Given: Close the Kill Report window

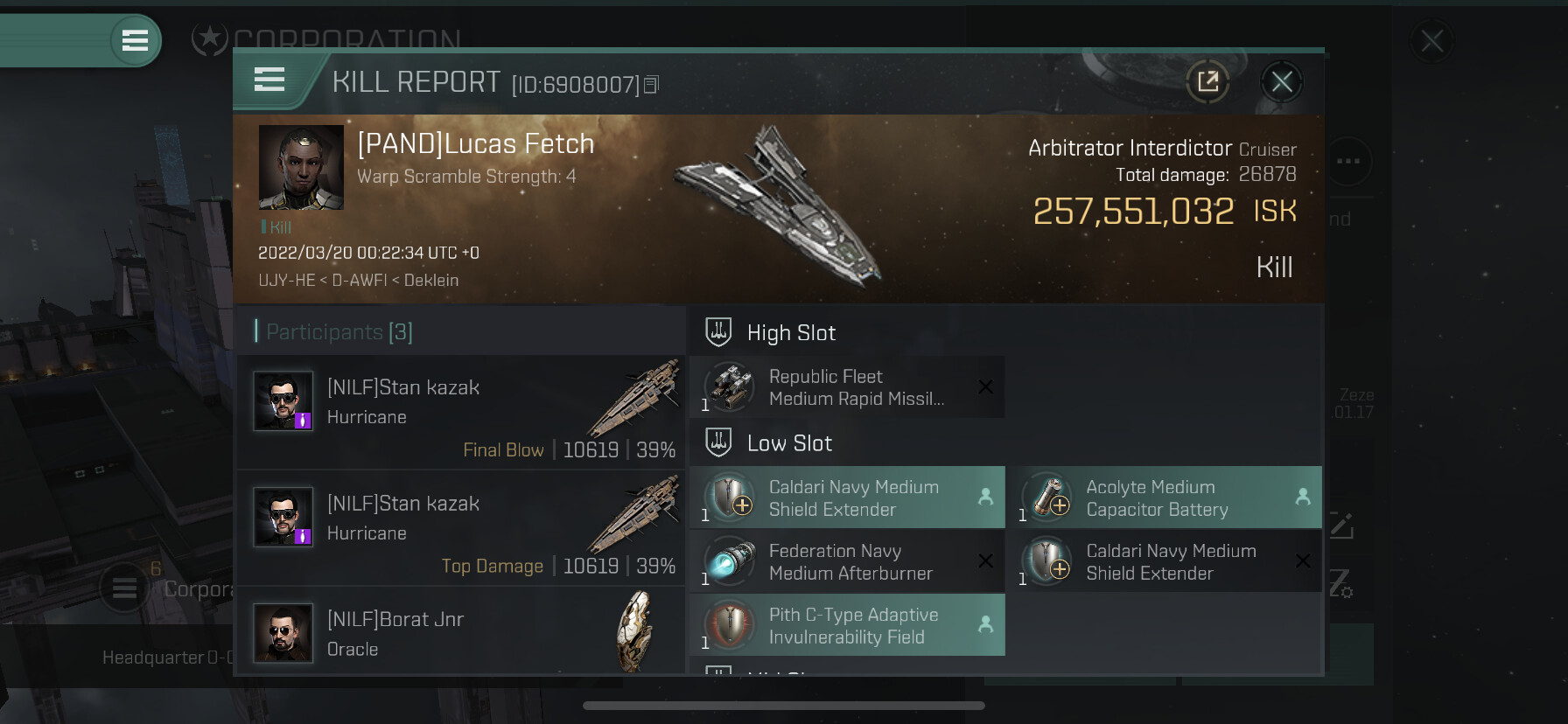Looking at the screenshot, I should [x=1282, y=82].
